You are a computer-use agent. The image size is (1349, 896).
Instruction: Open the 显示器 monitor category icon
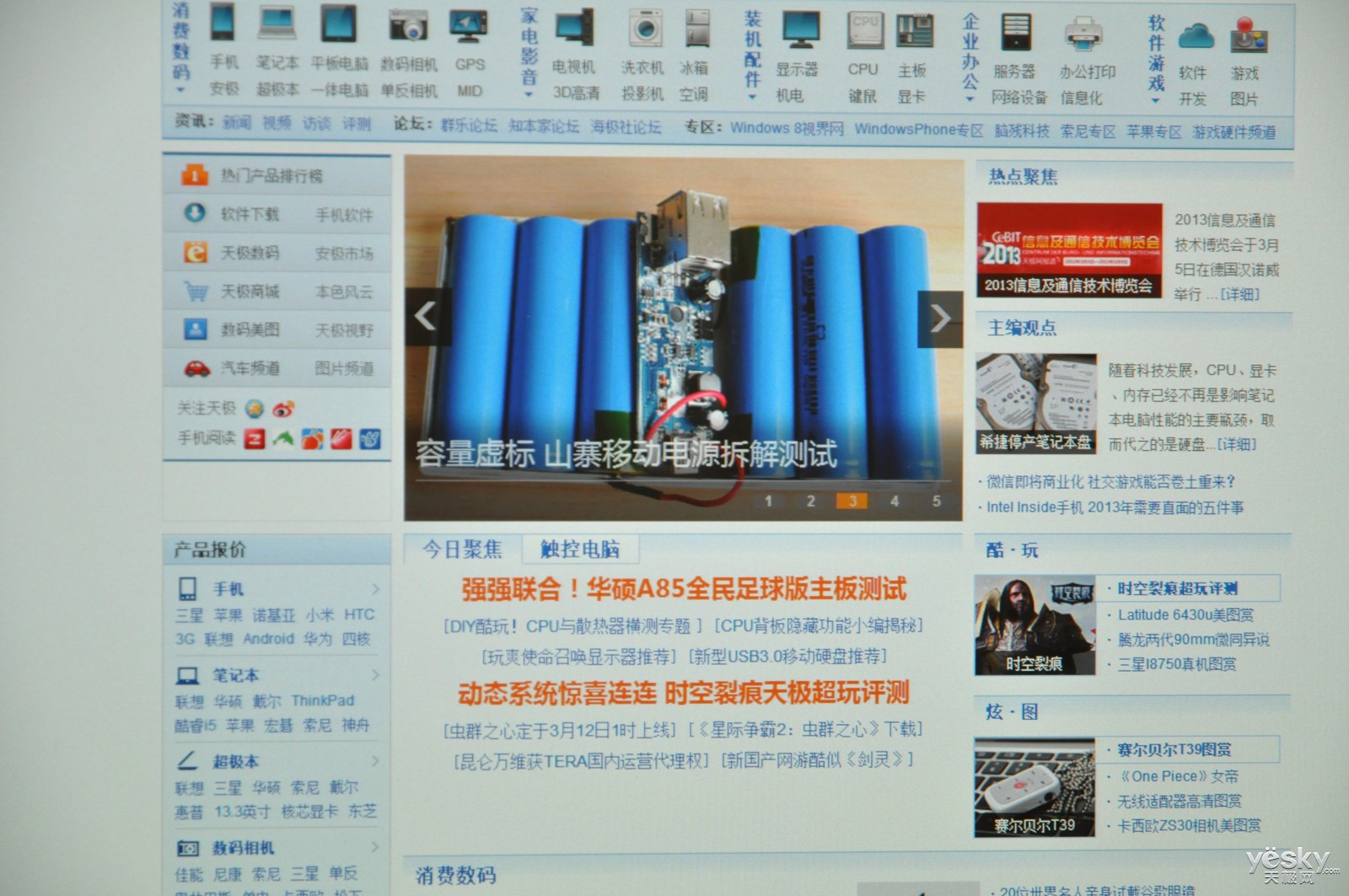click(x=799, y=30)
